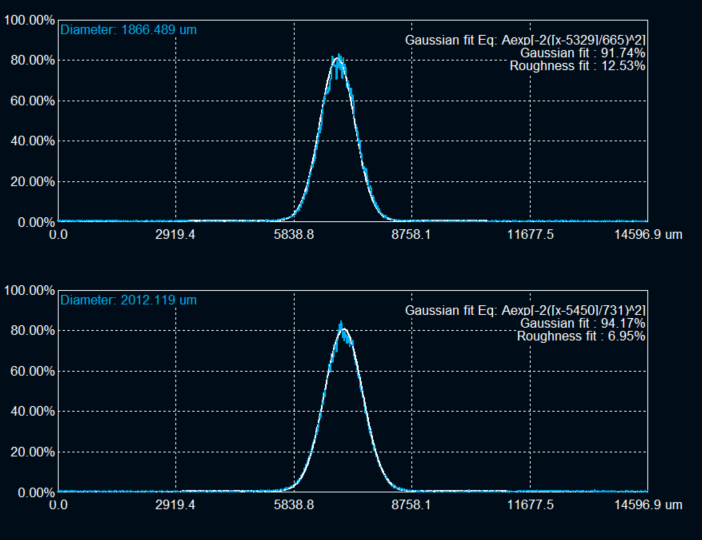Click the 2919.4 x-axis tick in lower chart
702x540 pixels.
176,506
